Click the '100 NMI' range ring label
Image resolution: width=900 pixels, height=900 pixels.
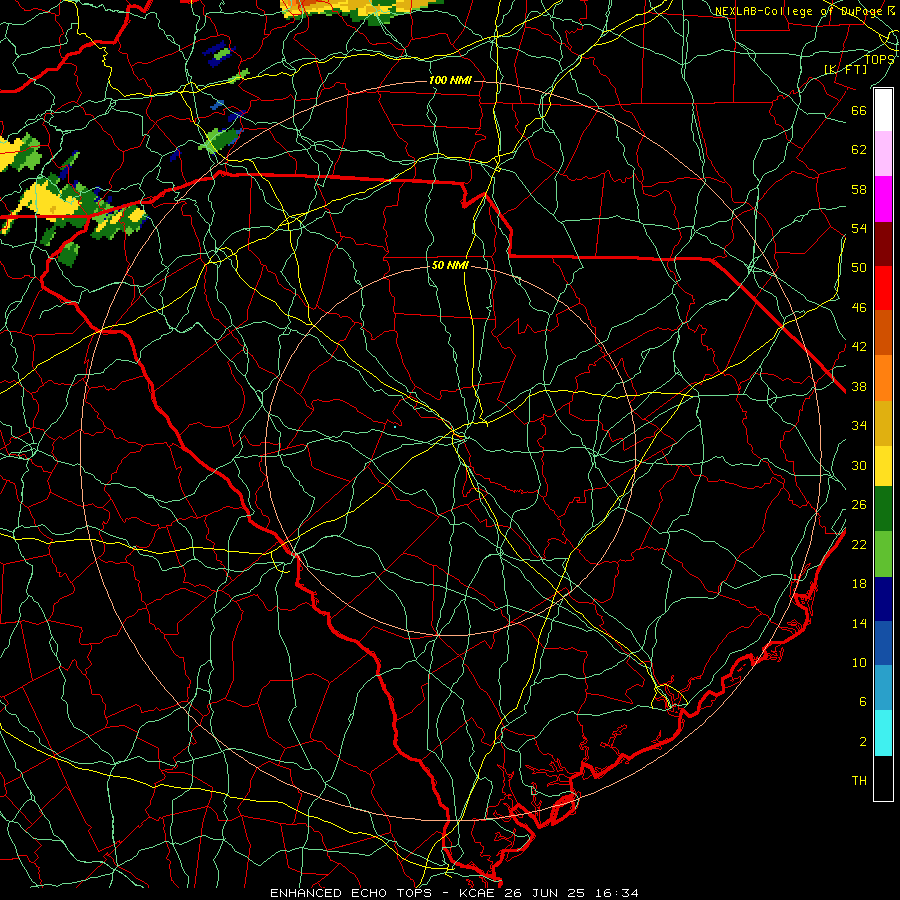pos(450,80)
